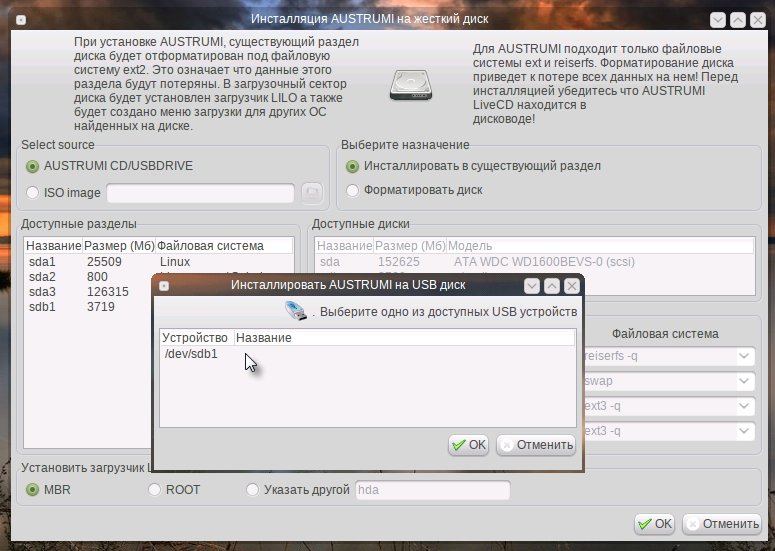The height and width of the screenshot is (551, 775).
Task: Click the hard disk icon in the header
Action: (411, 85)
